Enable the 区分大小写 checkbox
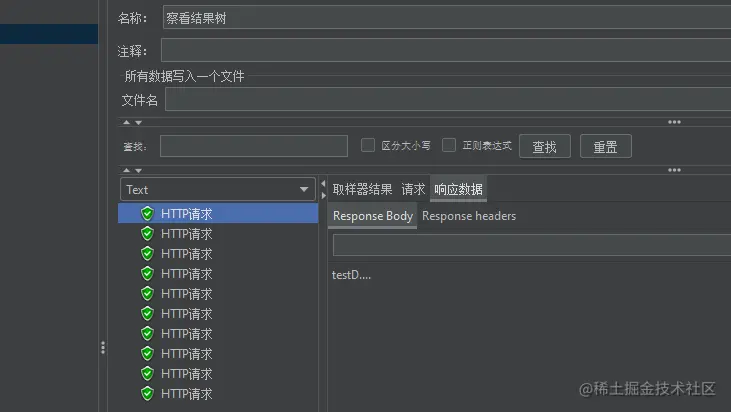This screenshot has width=731, height=412. coord(368,145)
